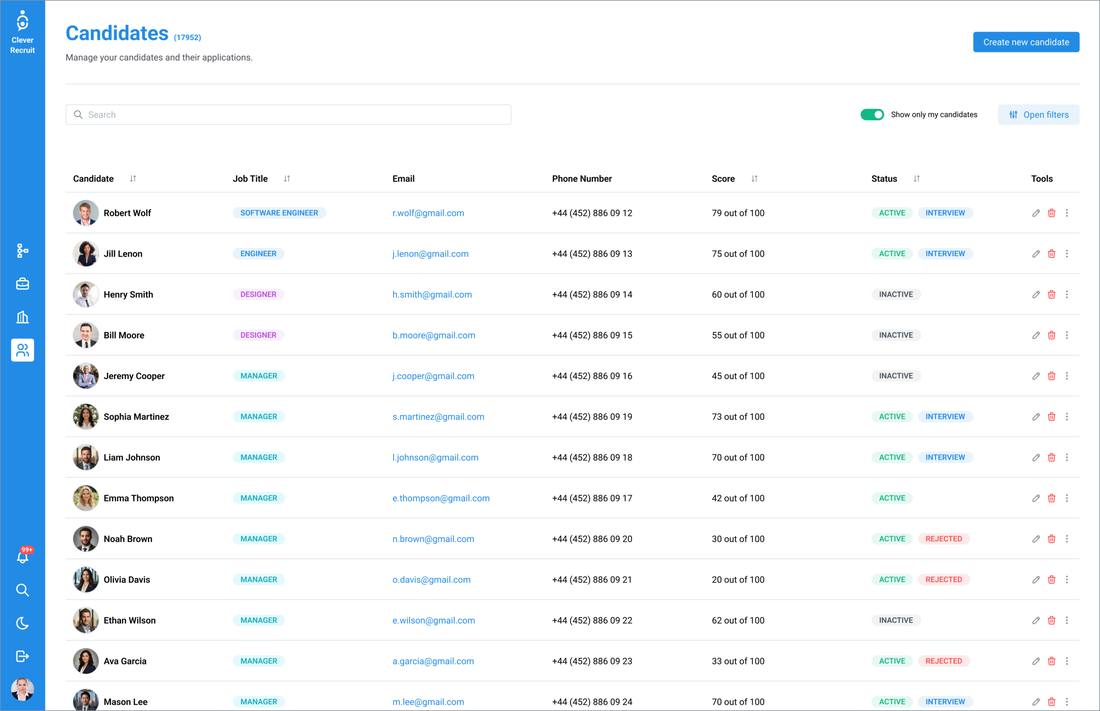Sort by Job Title column arrows
The height and width of the screenshot is (711, 1100).
click(x=286, y=179)
